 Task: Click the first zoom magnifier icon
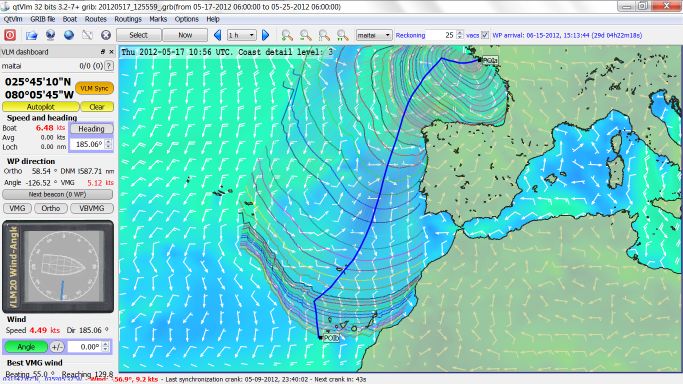click(x=287, y=35)
